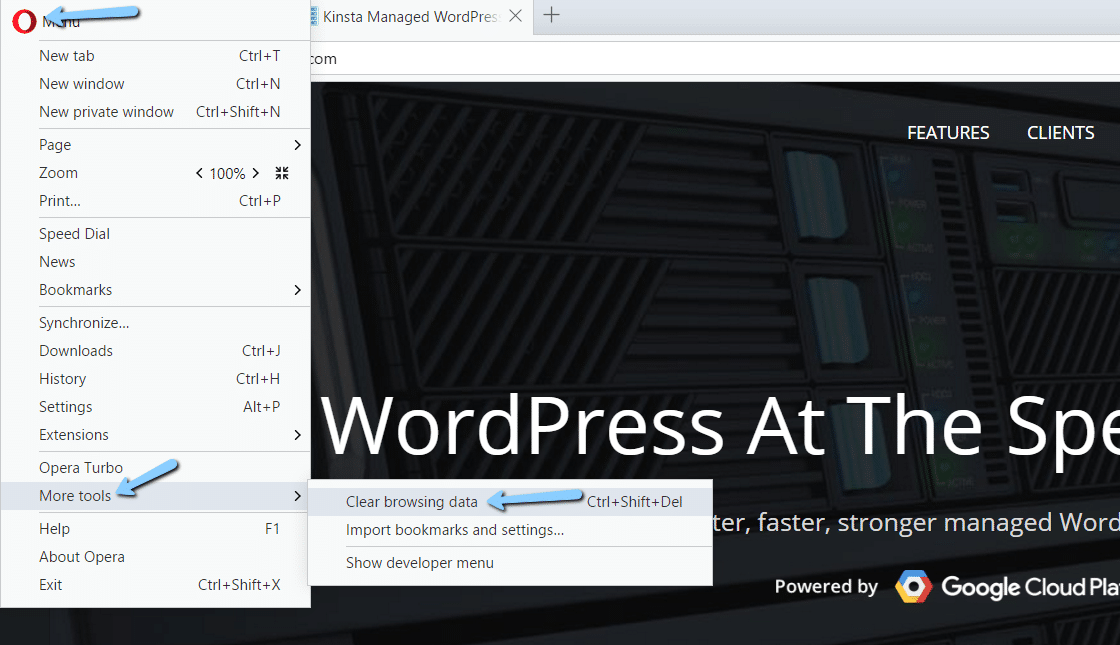Select Clear browsing data
The image size is (1120, 645).
pos(411,502)
